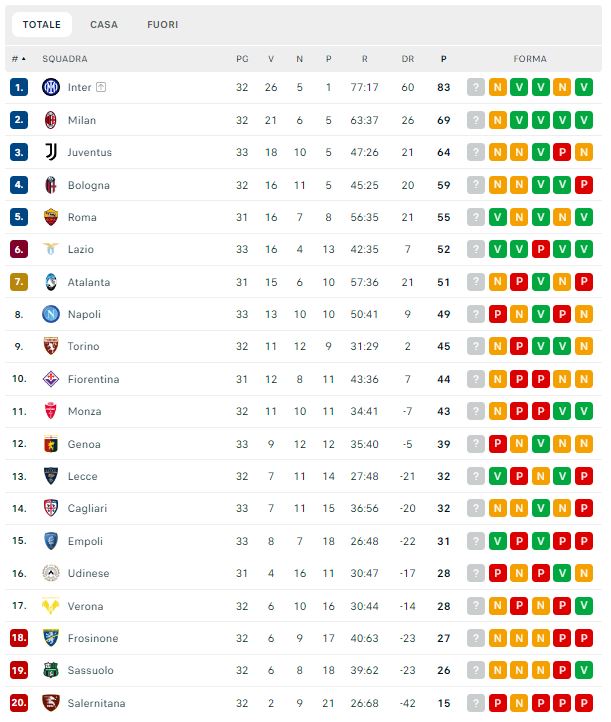The image size is (611, 722).
Task: Click the Fiorentina club crest icon
Action: 51,380
